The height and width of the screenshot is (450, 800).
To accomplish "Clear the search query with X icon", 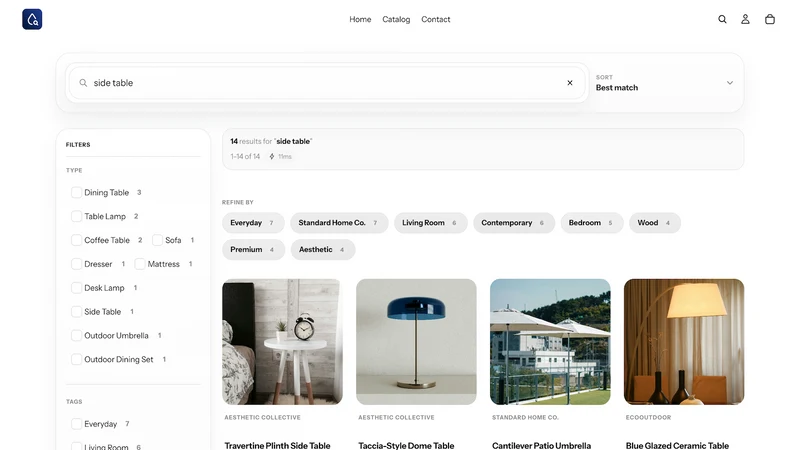I will coord(570,83).
